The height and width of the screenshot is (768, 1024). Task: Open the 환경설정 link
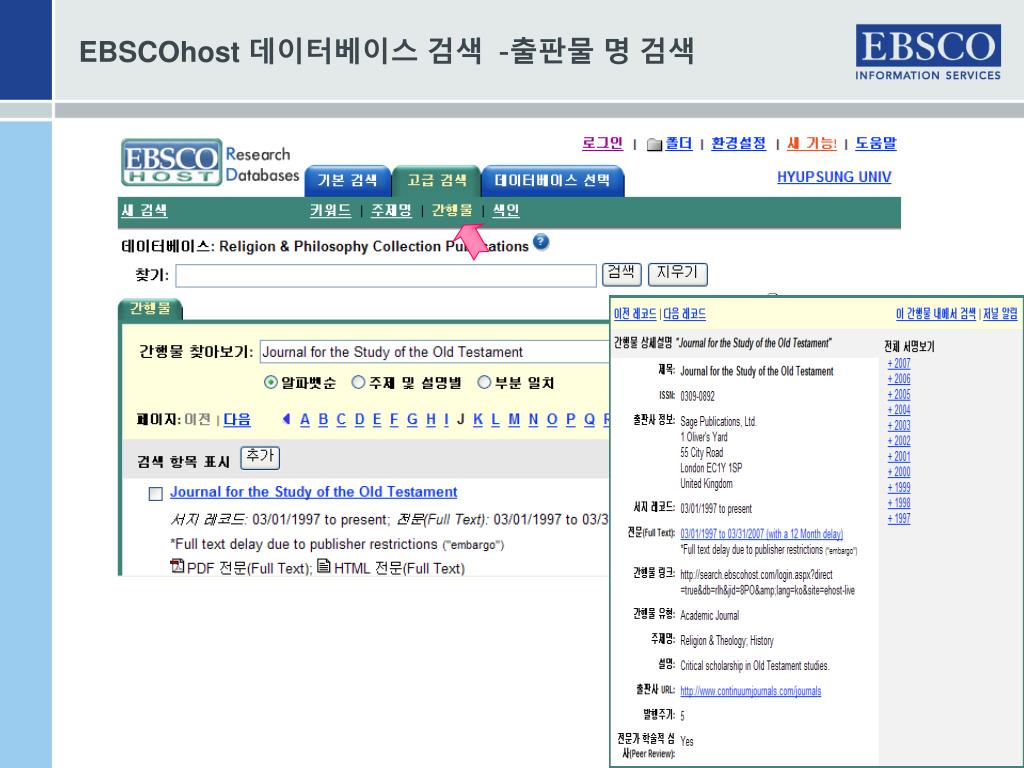739,143
